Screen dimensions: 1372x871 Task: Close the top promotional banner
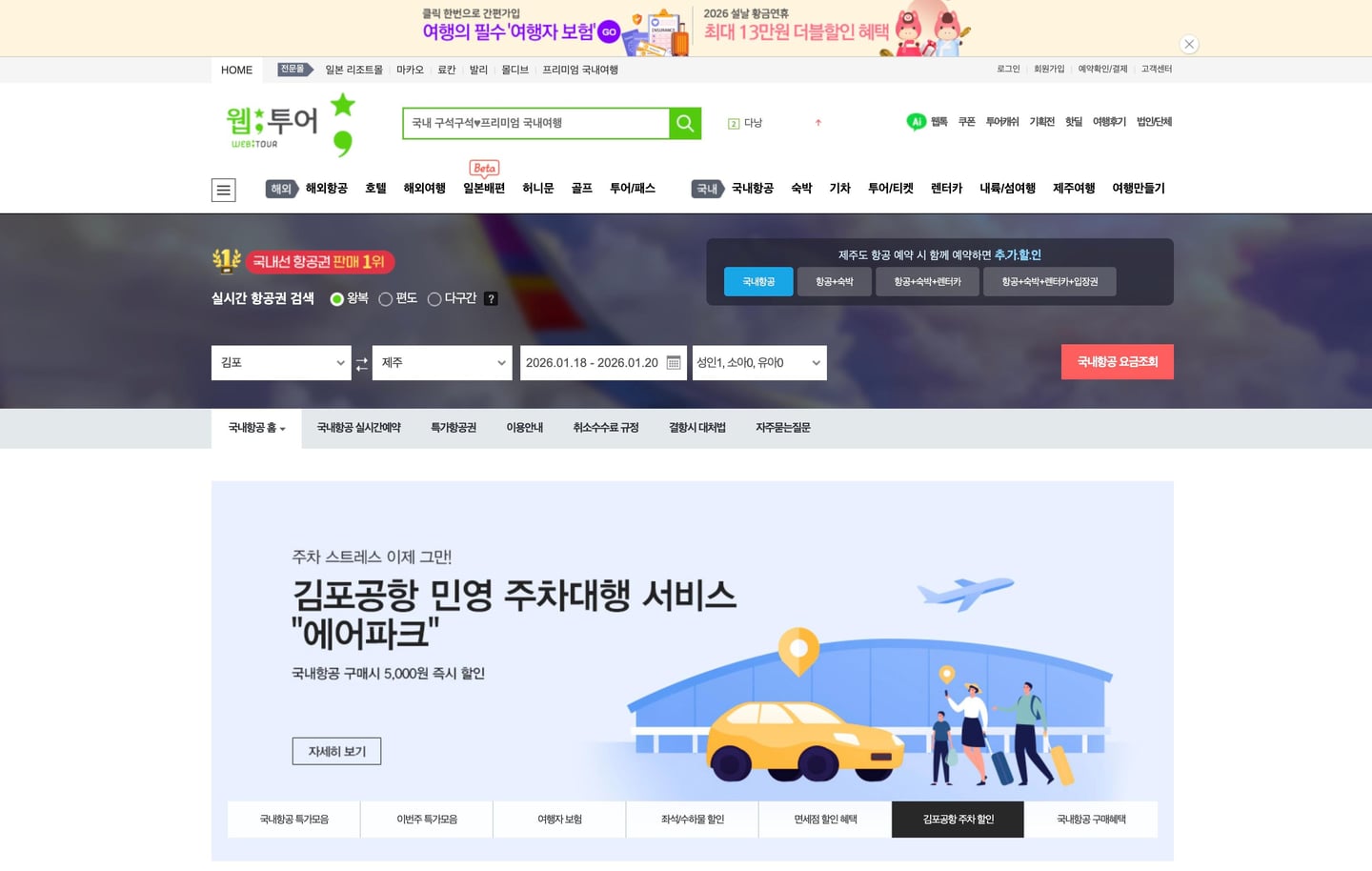(x=1189, y=44)
